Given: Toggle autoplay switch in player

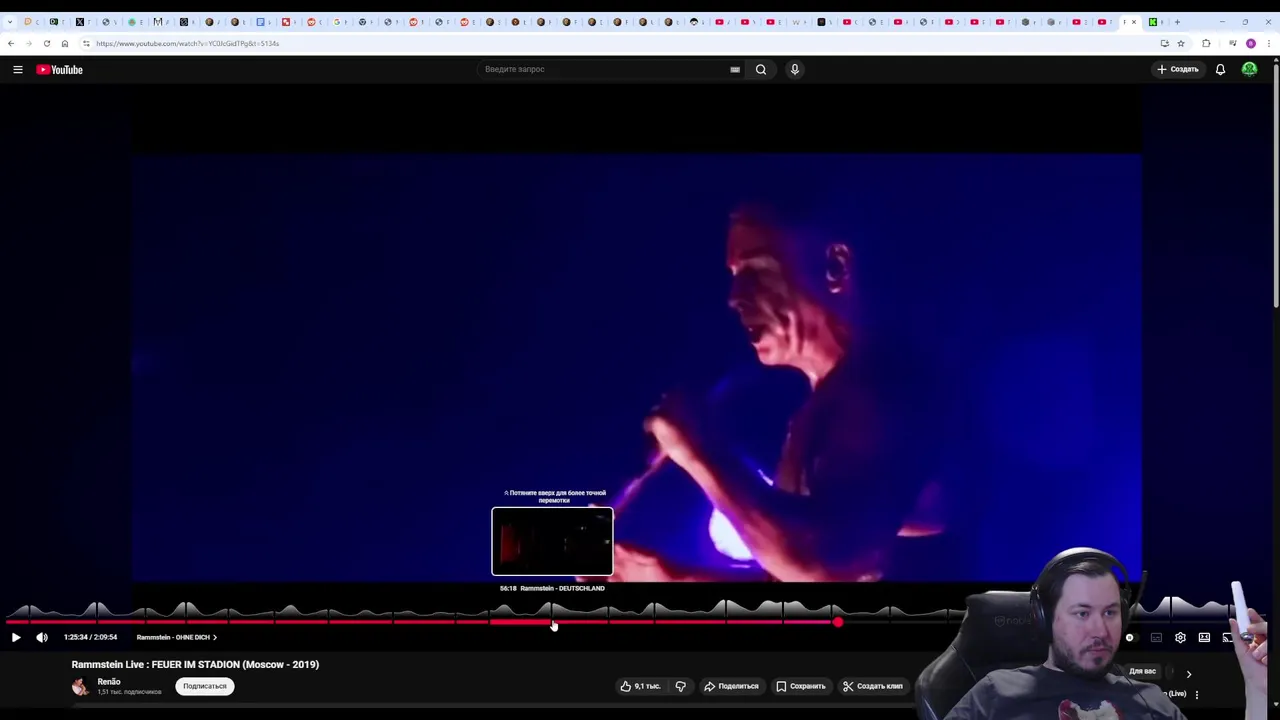Looking at the screenshot, I should pyautogui.click(x=1130, y=637).
